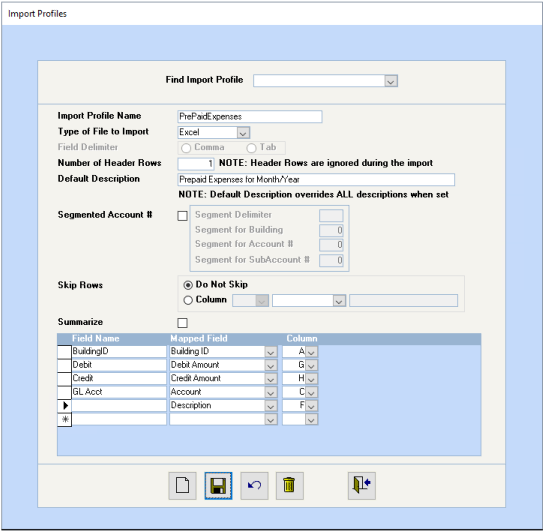Choose the Column radio button under Skip Rows

(188, 300)
